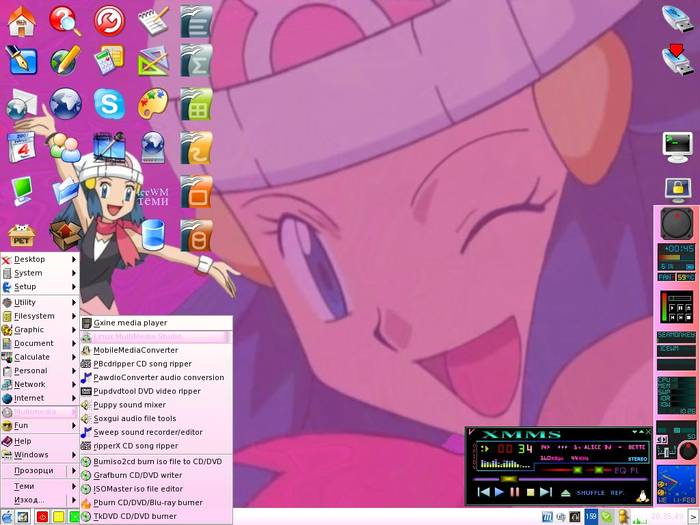700x525 pixels.
Task: Skip to next track in XMMS
Action: [x=546, y=492]
